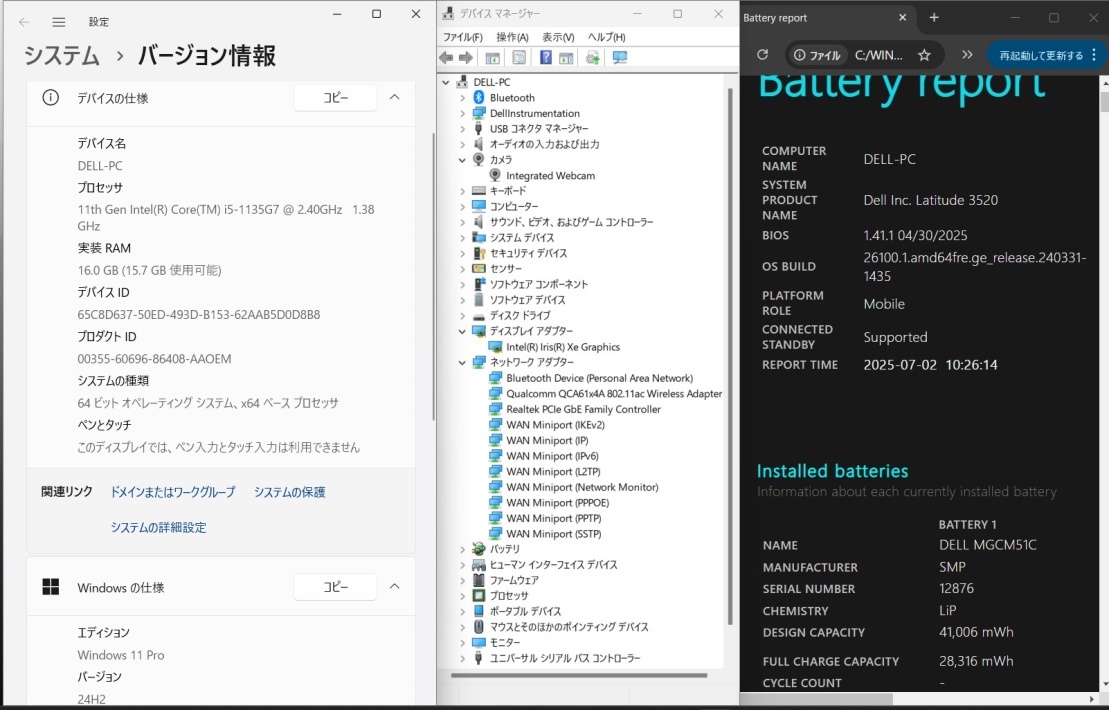Click Scan for hardware changes monitor icon

tap(620, 58)
